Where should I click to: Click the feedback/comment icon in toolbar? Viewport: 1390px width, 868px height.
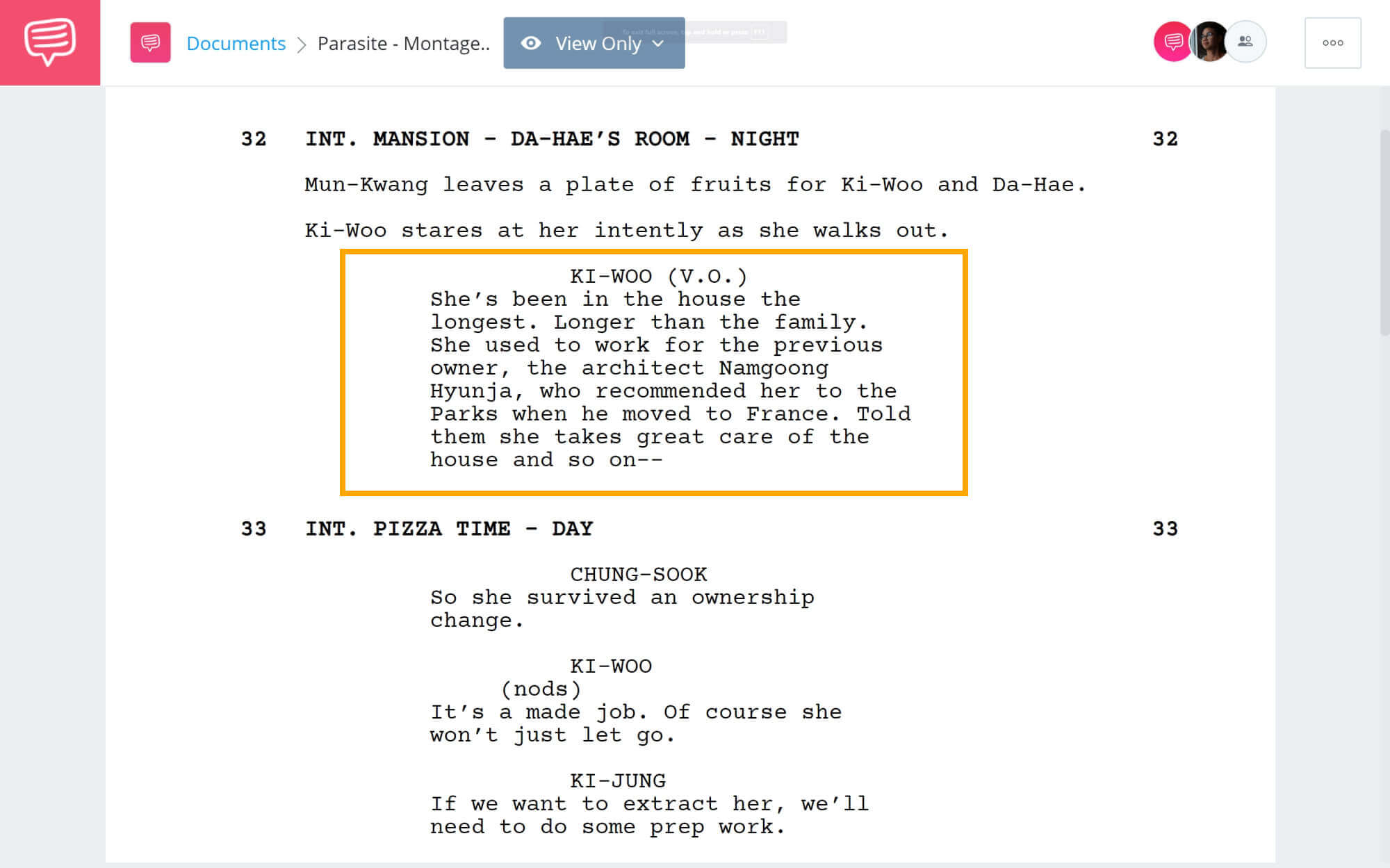[1172, 42]
